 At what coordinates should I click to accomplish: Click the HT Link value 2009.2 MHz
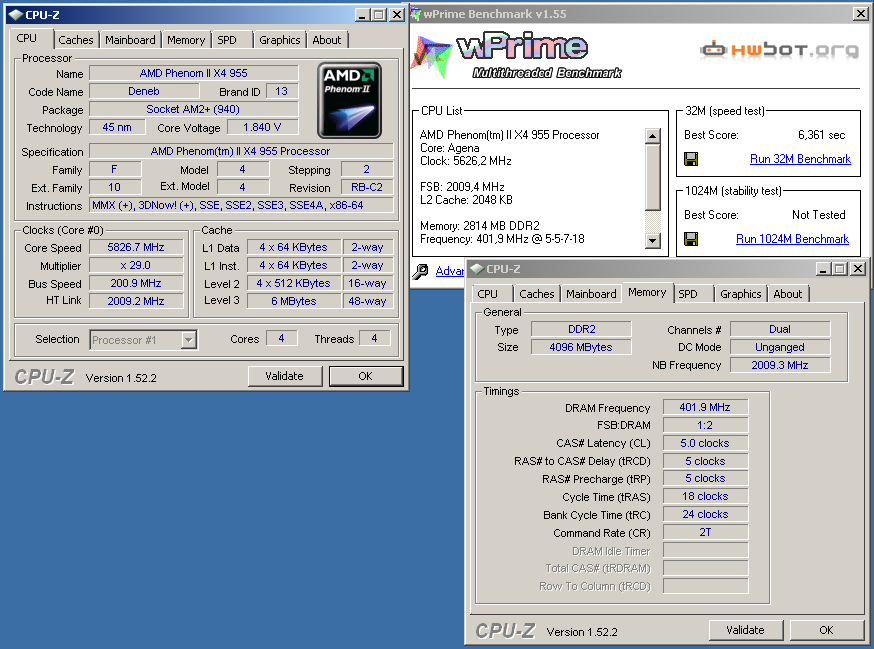point(136,301)
